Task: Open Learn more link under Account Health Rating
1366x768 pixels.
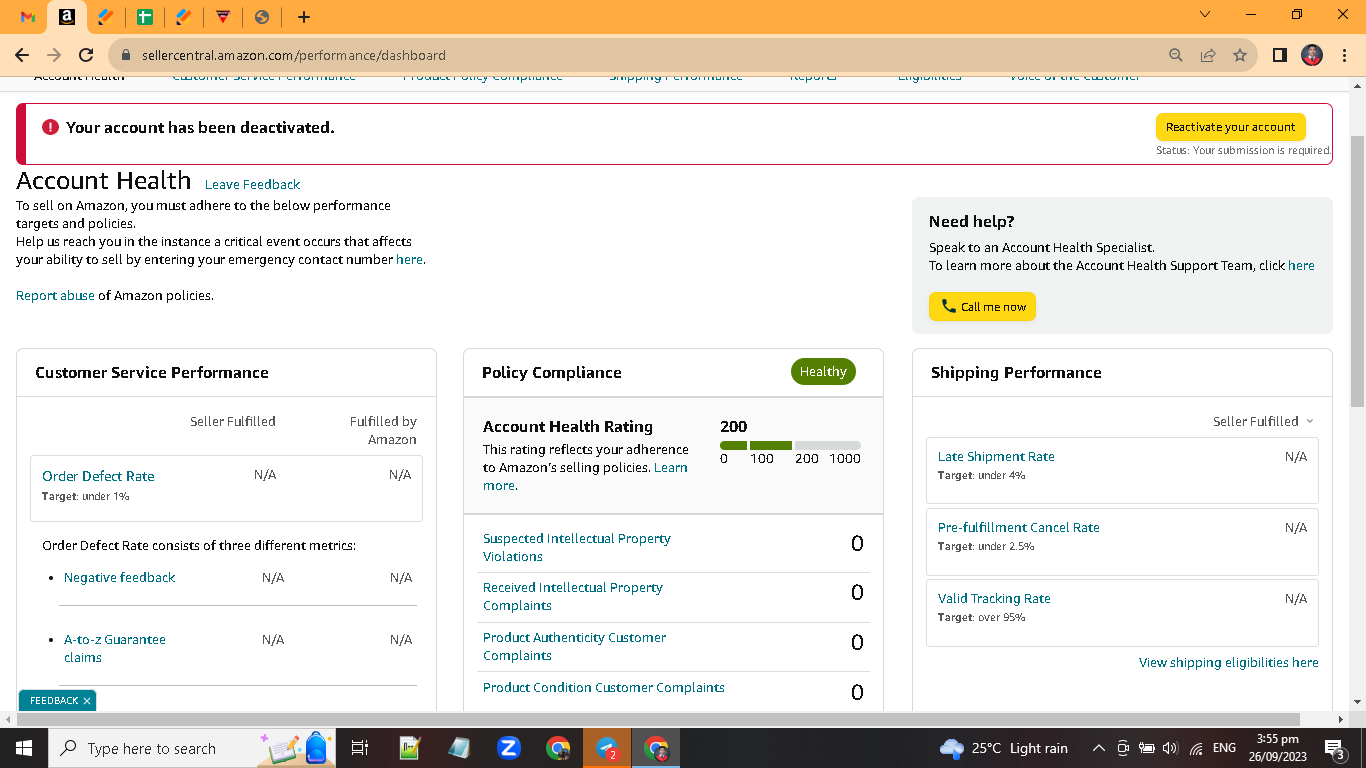Action: point(585,476)
